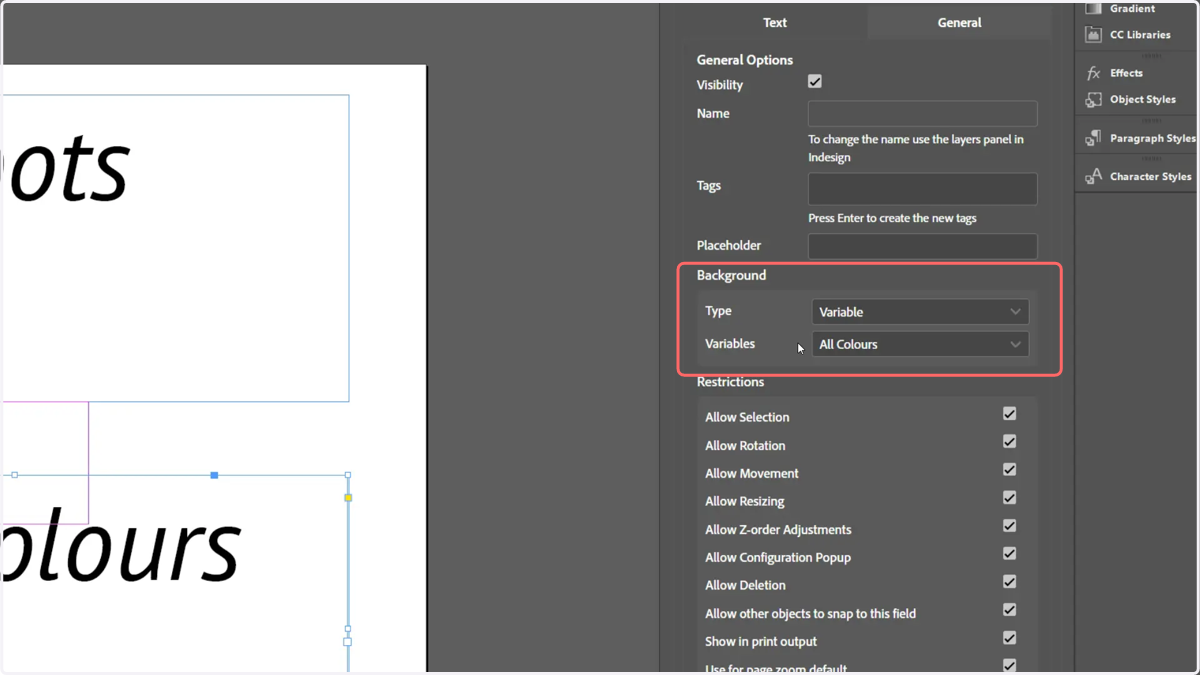Image resolution: width=1200 pixels, height=675 pixels.
Task: Click the 'General Options' heading
Action: (x=745, y=60)
